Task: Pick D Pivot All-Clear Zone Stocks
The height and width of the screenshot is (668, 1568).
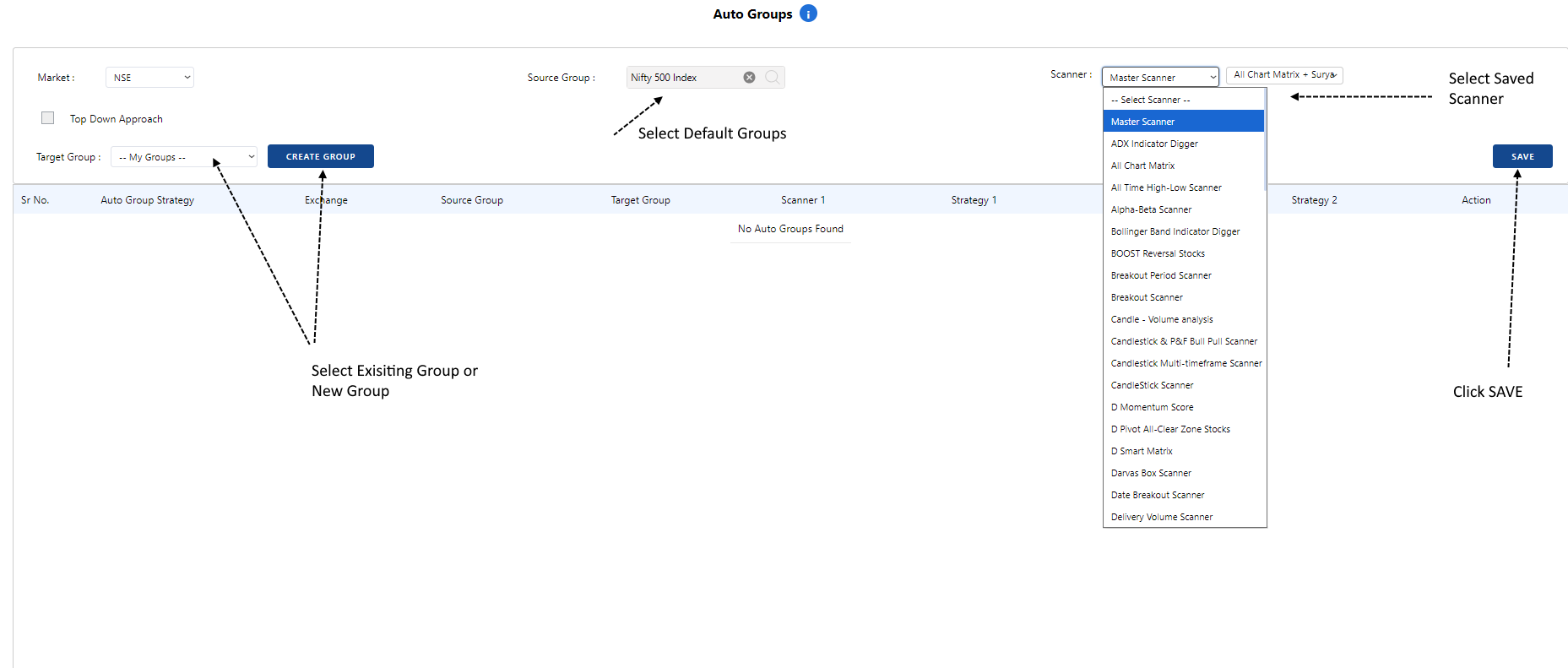Action: click(1184, 429)
